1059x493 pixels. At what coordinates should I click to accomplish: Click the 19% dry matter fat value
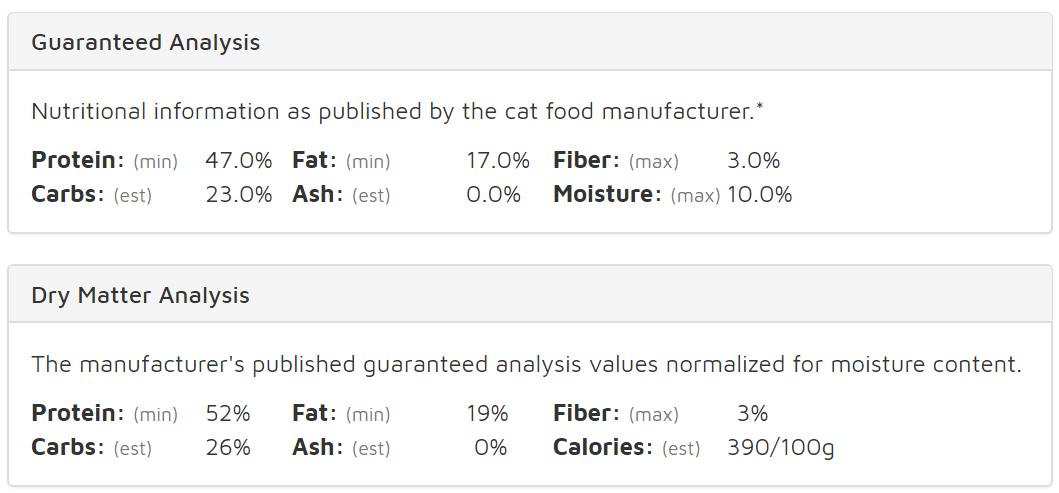point(487,413)
